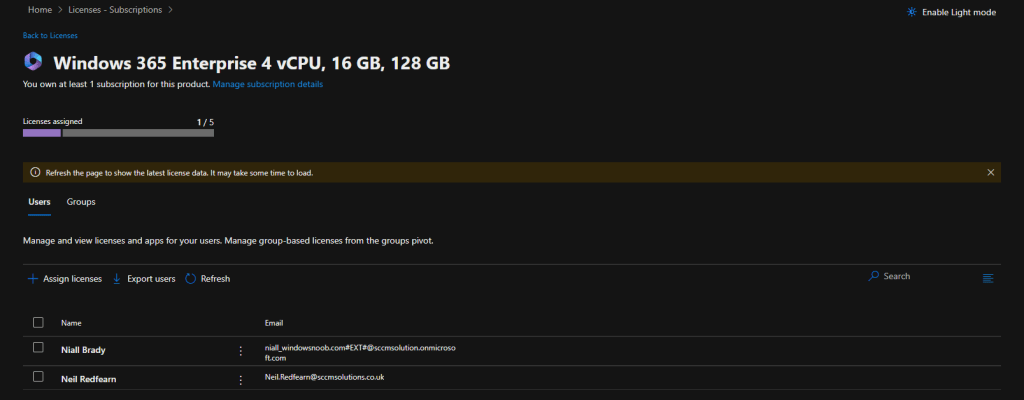Click the Refresh circular arrow icon
Image resolution: width=1024 pixels, height=400 pixels.
(x=191, y=278)
